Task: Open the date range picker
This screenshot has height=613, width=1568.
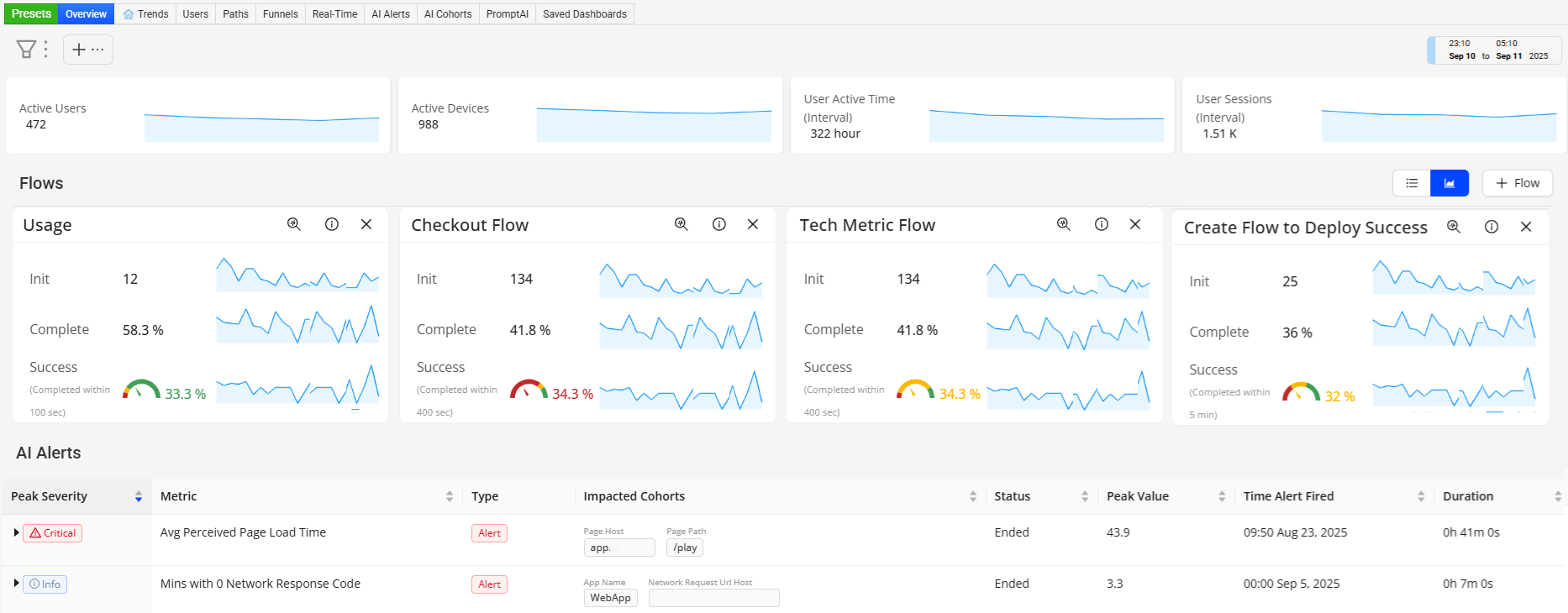Action: pyautogui.click(x=1497, y=50)
